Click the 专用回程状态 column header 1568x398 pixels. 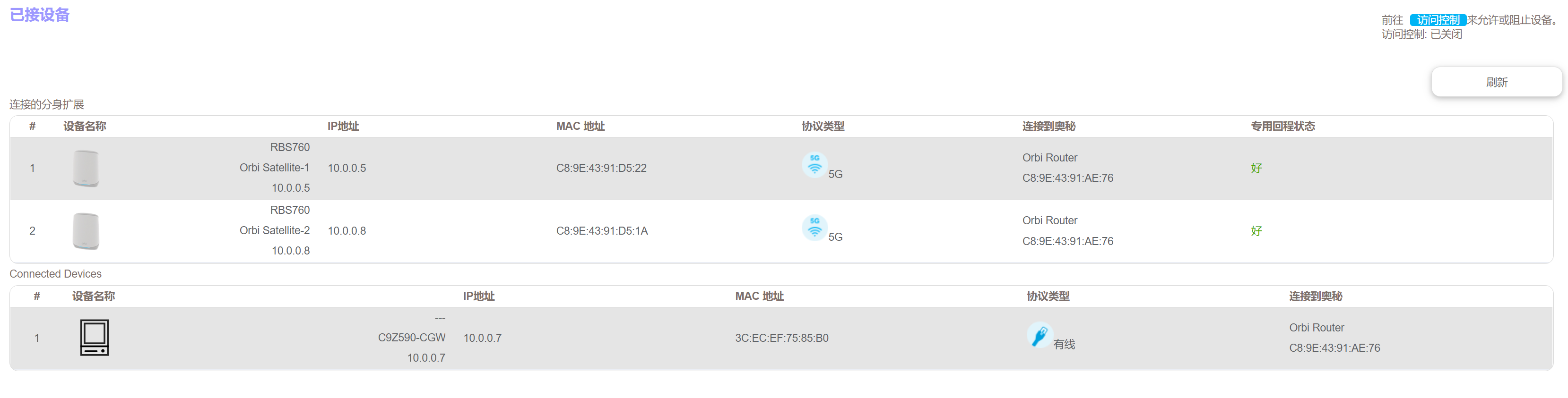[1282, 127]
